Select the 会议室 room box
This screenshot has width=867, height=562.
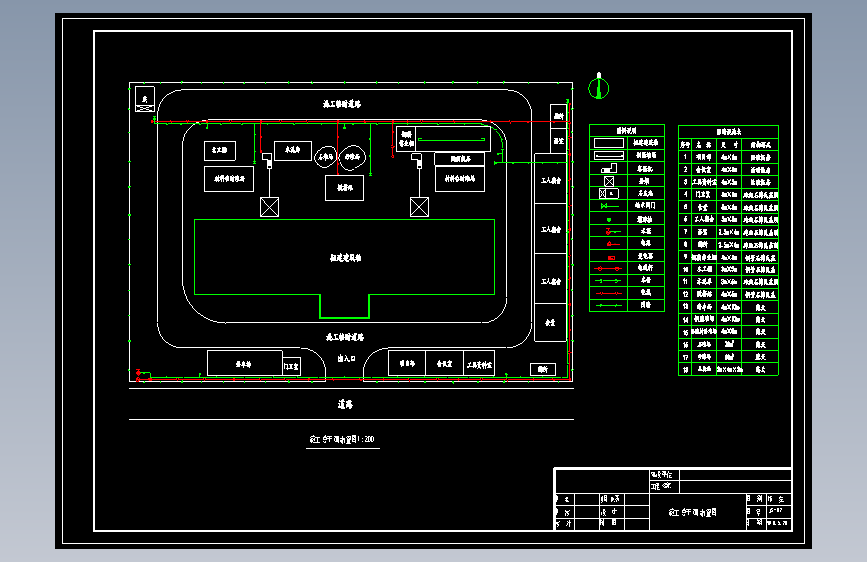[x=444, y=363]
